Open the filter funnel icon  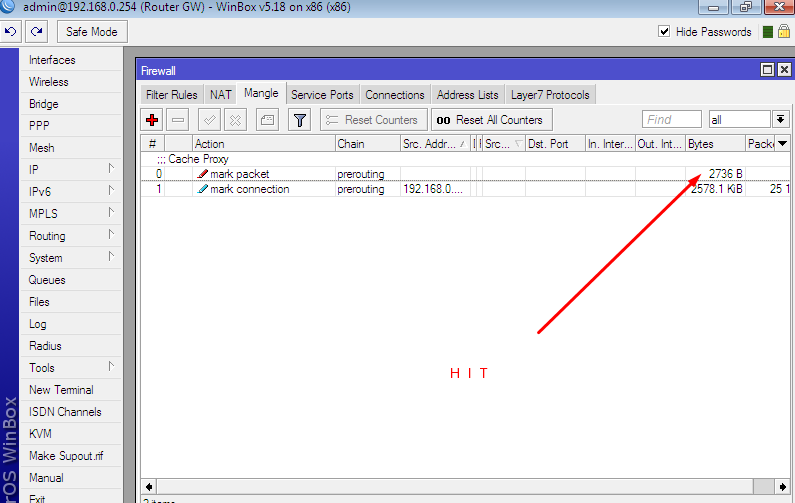click(x=300, y=120)
